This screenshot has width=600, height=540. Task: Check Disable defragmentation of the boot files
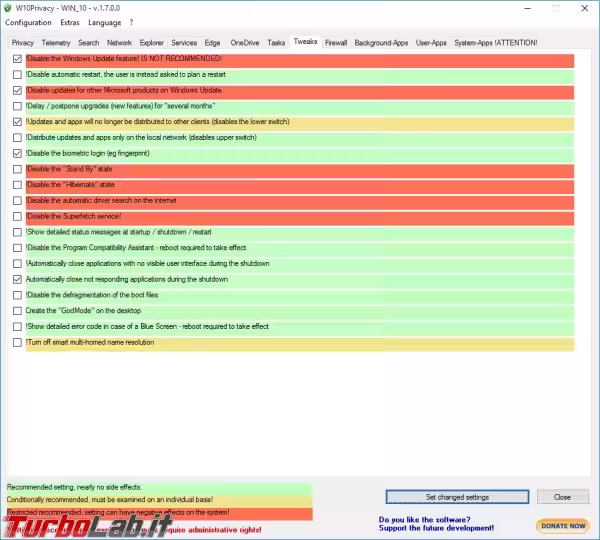[x=17, y=295]
